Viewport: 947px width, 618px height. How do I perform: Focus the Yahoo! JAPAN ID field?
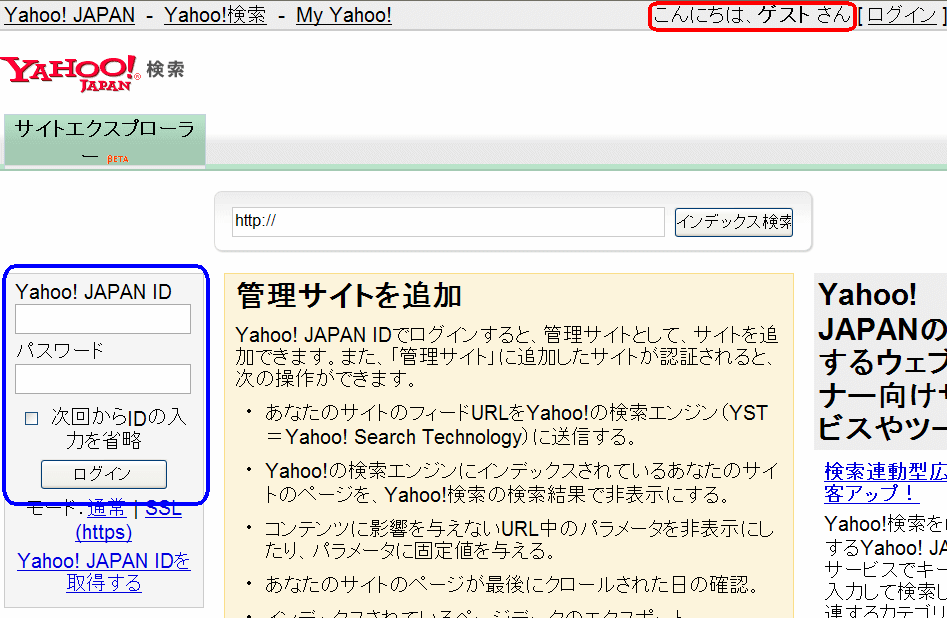(103, 319)
